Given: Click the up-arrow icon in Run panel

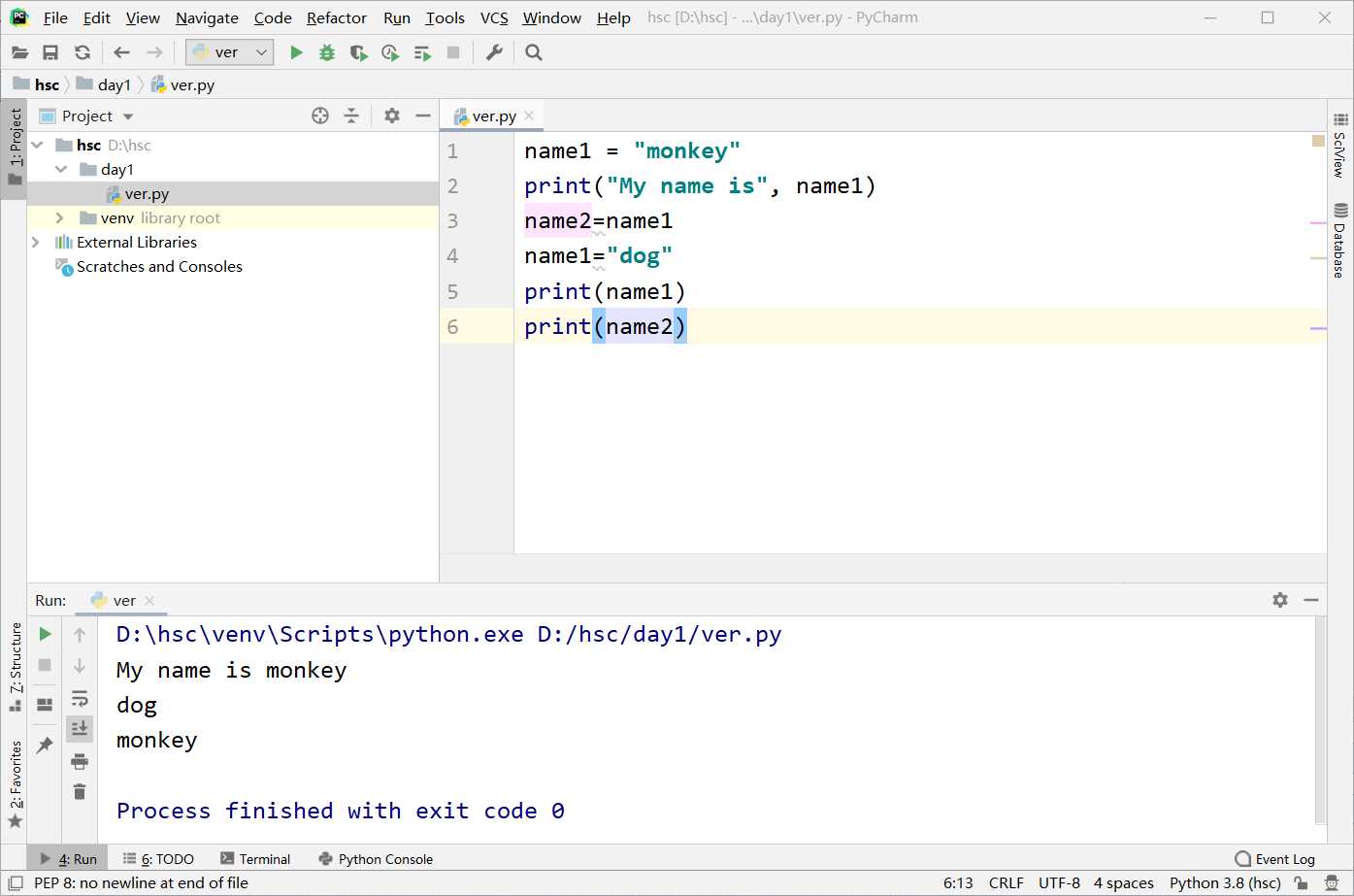Looking at the screenshot, I should pyautogui.click(x=80, y=634).
